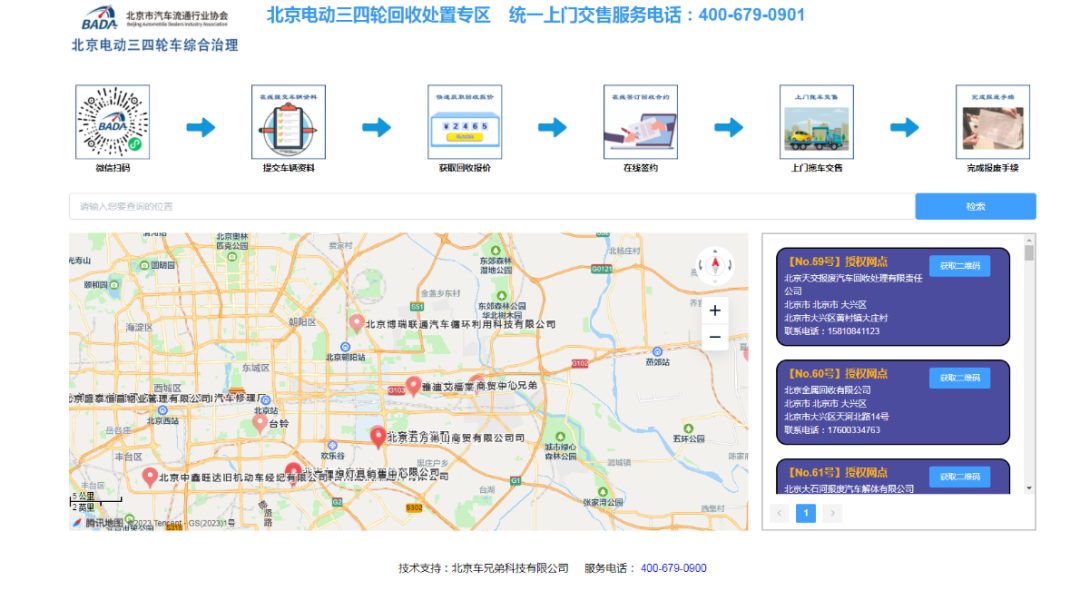
Task: Go to next page arrow in pagination
Action: [832, 513]
